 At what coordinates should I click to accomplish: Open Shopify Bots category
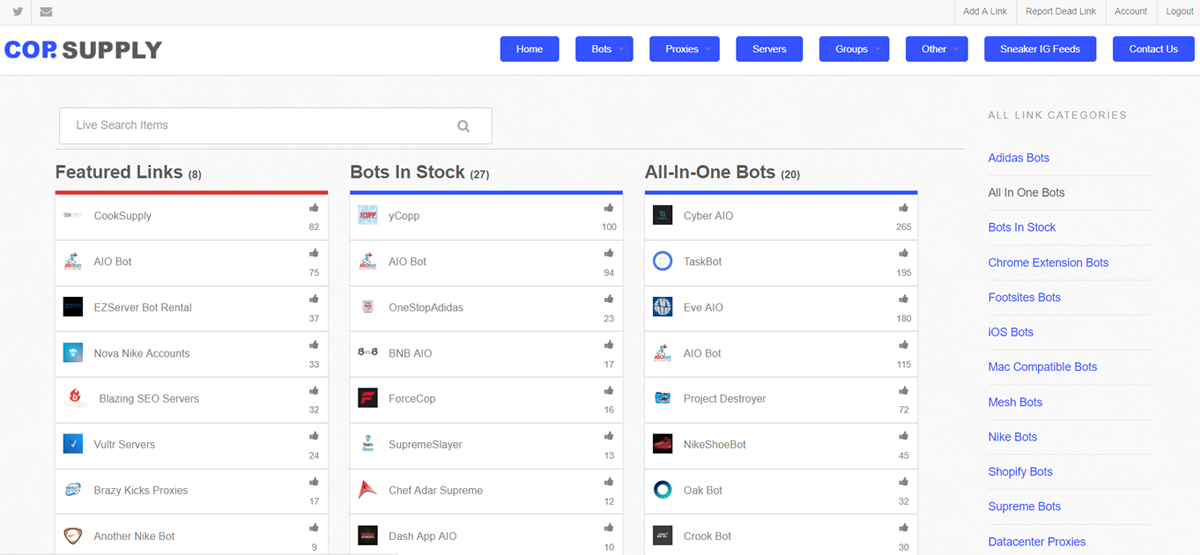coord(1020,472)
